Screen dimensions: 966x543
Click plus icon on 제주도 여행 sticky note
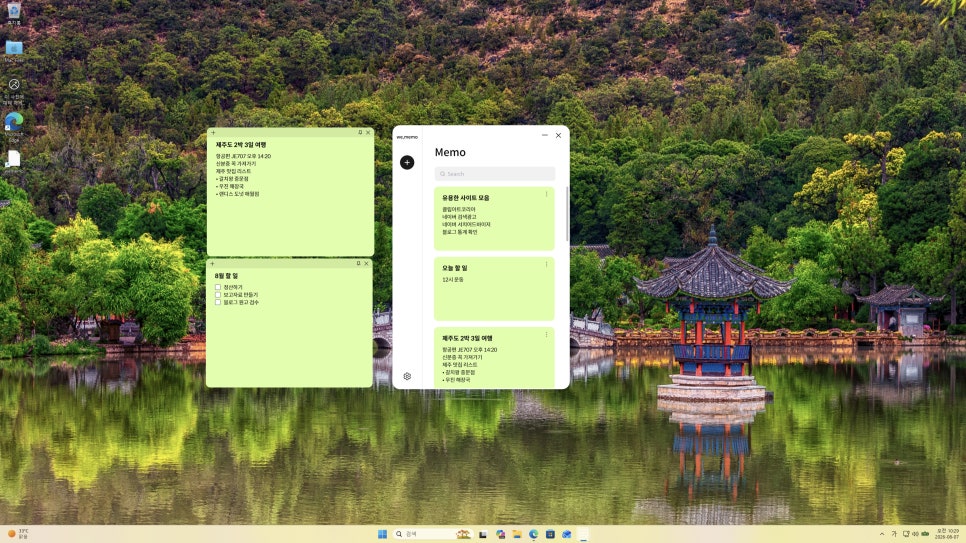[x=213, y=133]
